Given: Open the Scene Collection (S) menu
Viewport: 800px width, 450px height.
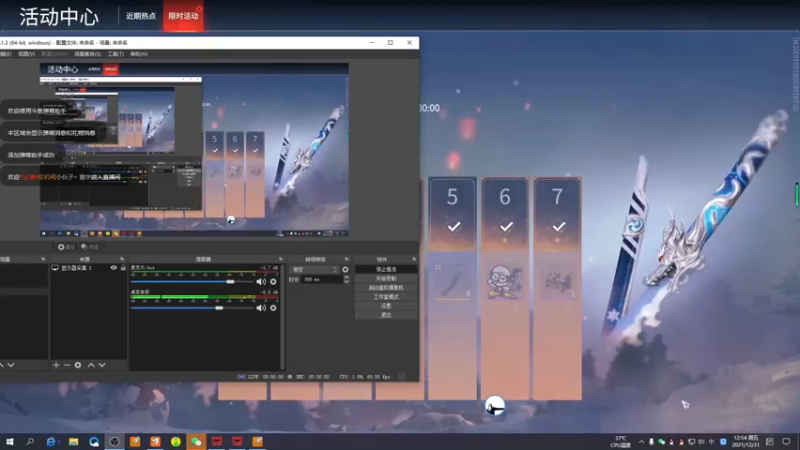Looking at the screenshot, I should pyautogui.click(x=87, y=54).
